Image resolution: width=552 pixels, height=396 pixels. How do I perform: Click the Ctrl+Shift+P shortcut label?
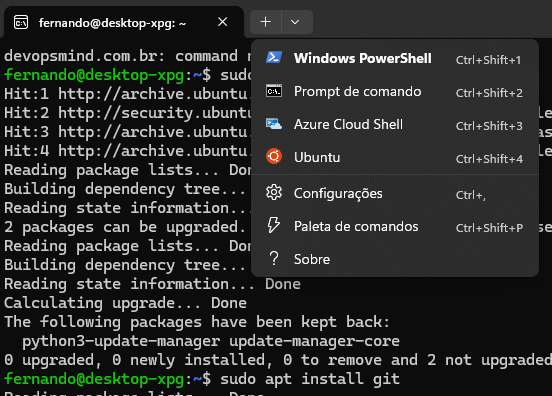coord(489,228)
